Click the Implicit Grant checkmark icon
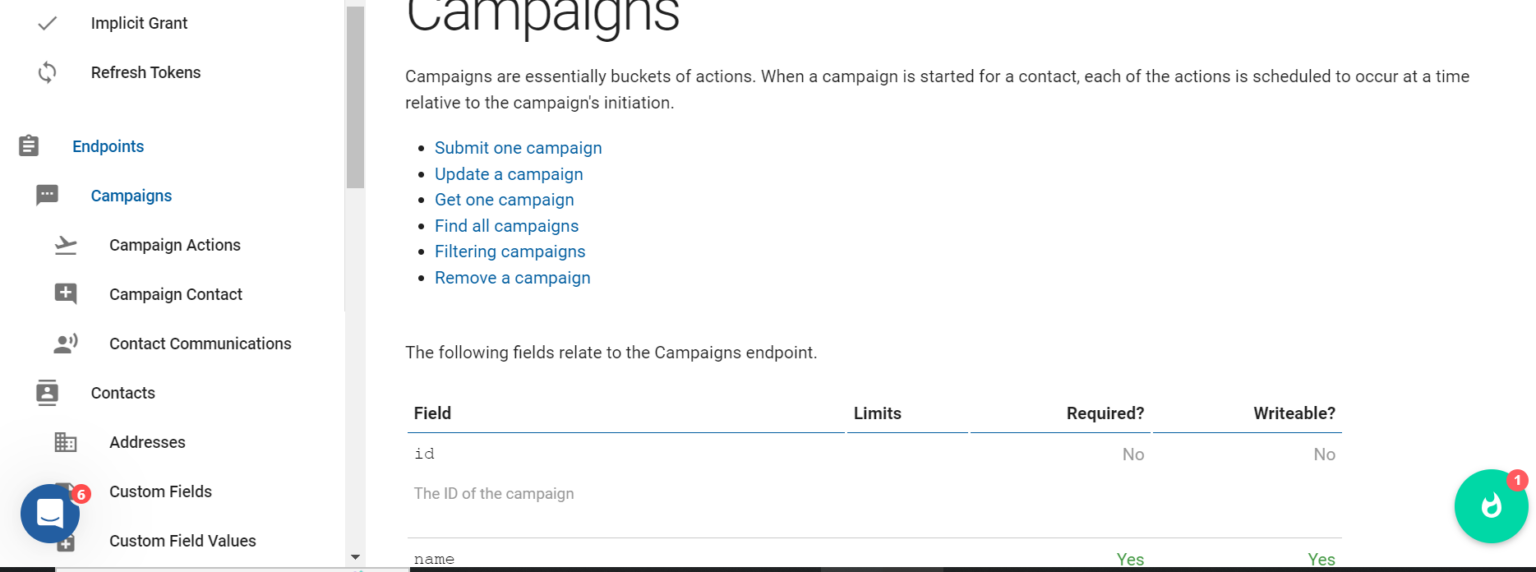The height and width of the screenshot is (572, 1536). (47, 23)
